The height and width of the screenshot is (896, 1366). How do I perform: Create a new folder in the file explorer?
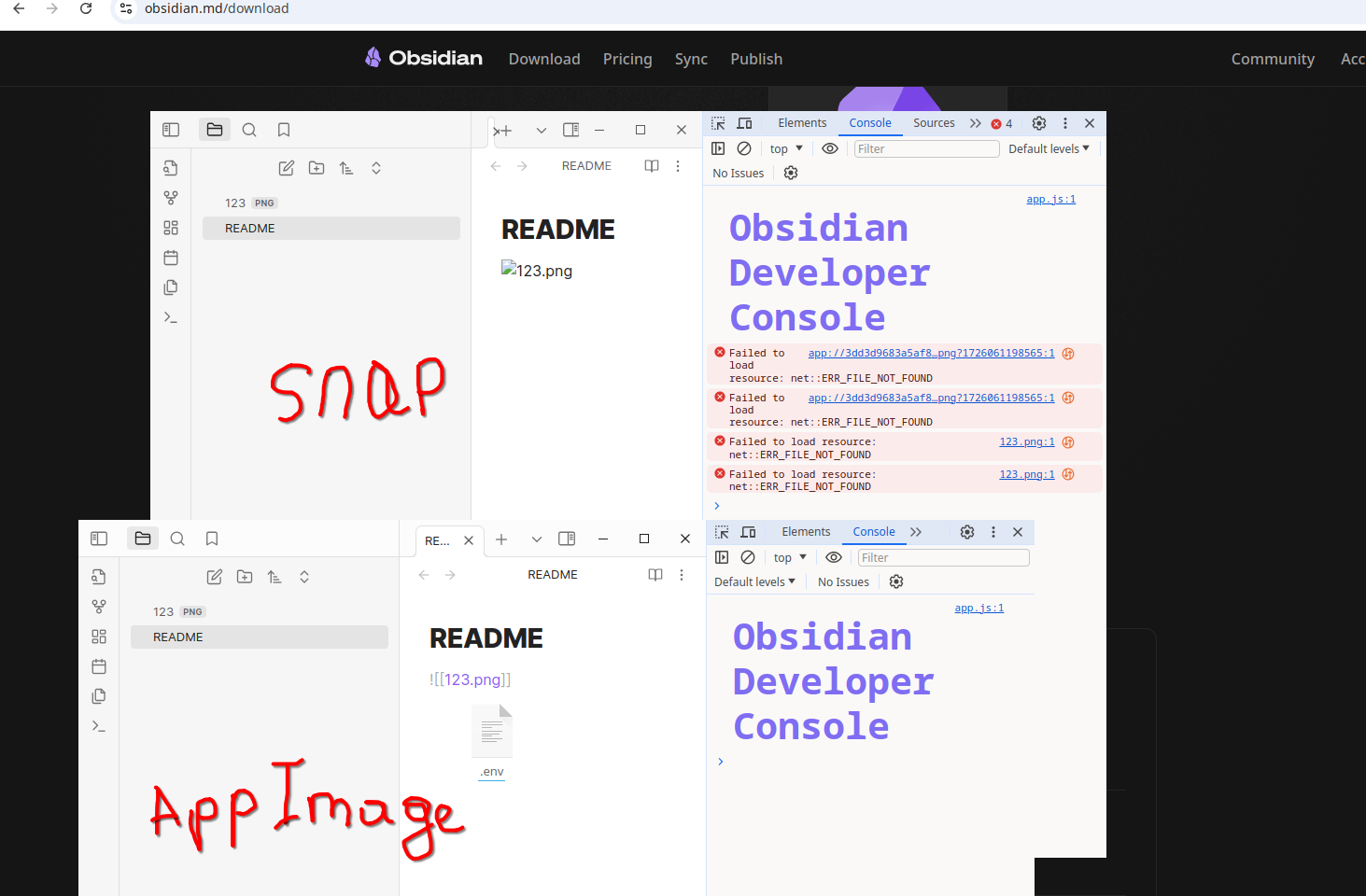(x=316, y=167)
